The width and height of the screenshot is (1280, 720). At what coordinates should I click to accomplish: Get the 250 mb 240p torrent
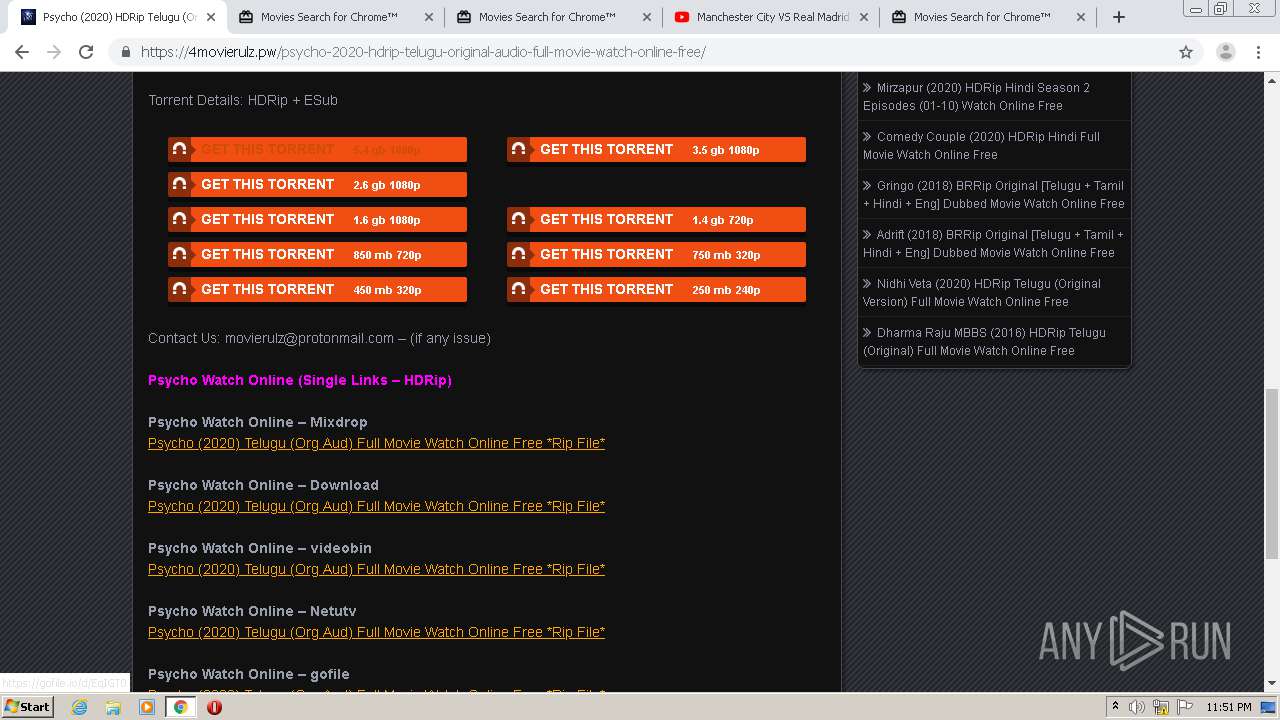click(x=656, y=289)
